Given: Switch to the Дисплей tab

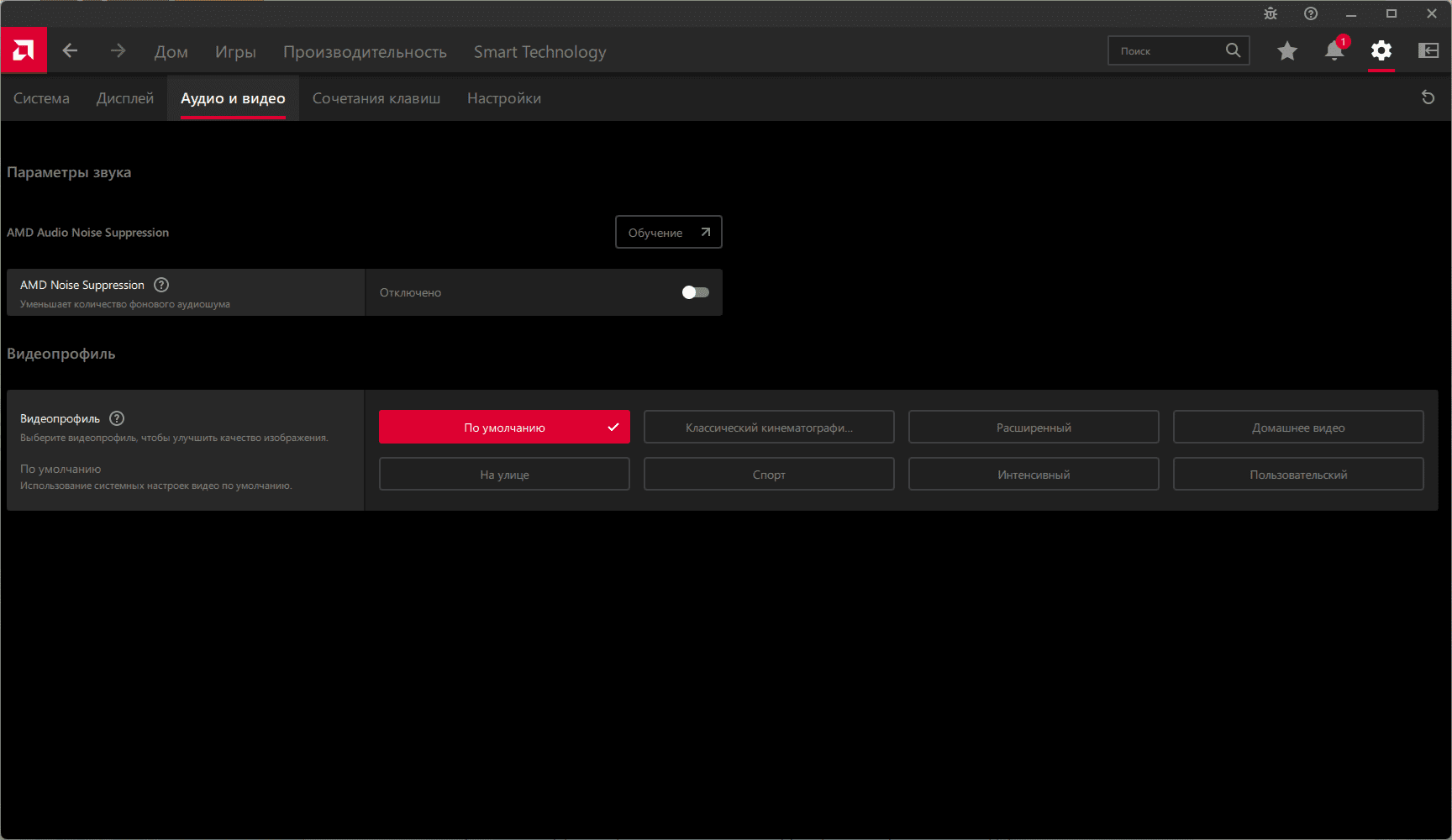Looking at the screenshot, I should pos(125,98).
